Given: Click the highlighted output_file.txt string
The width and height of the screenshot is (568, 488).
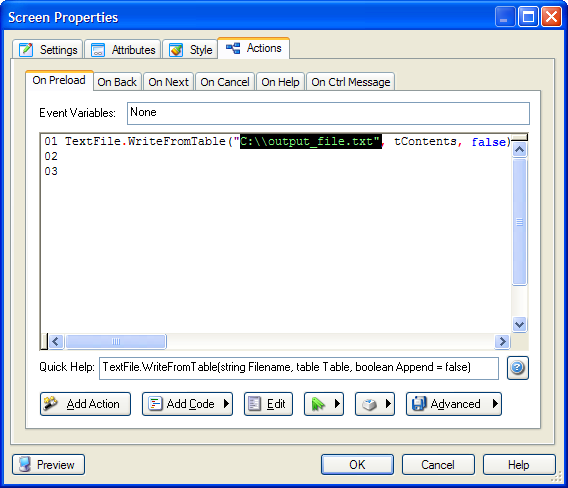Looking at the screenshot, I should click(311, 141).
